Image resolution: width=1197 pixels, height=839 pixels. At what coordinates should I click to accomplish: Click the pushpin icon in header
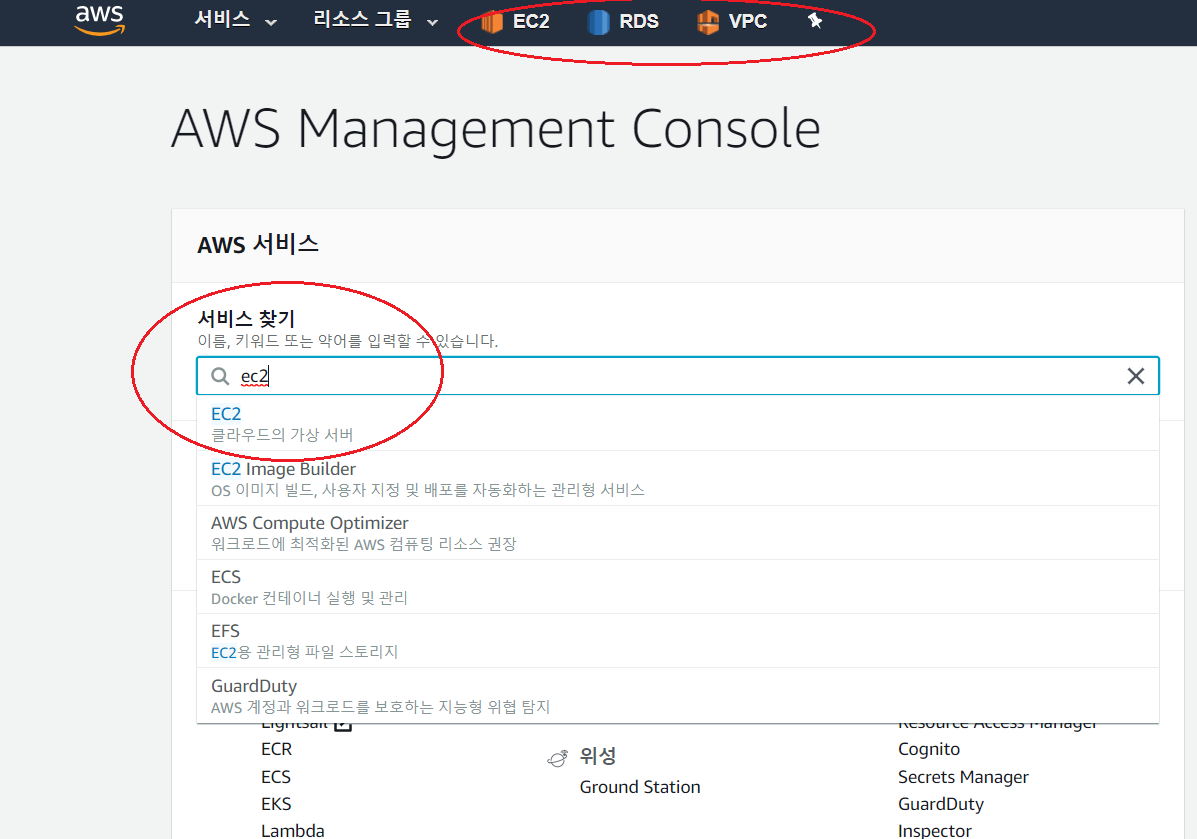815,21
